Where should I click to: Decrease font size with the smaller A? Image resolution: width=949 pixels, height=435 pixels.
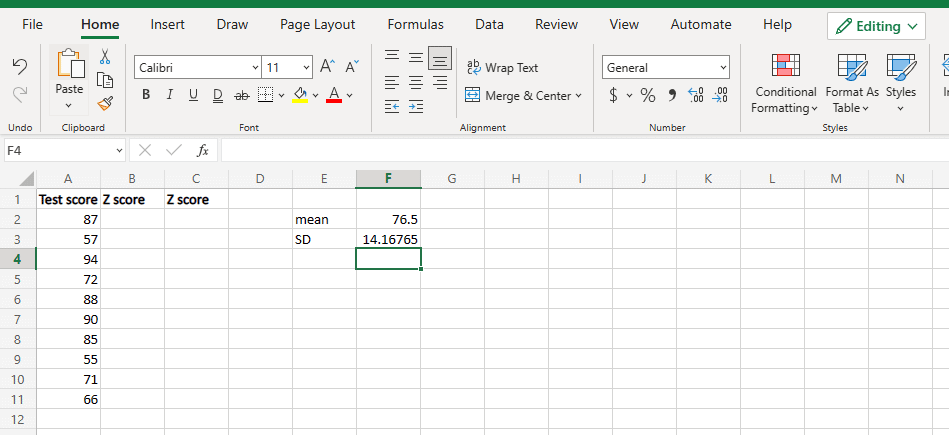tap(352, 67)
